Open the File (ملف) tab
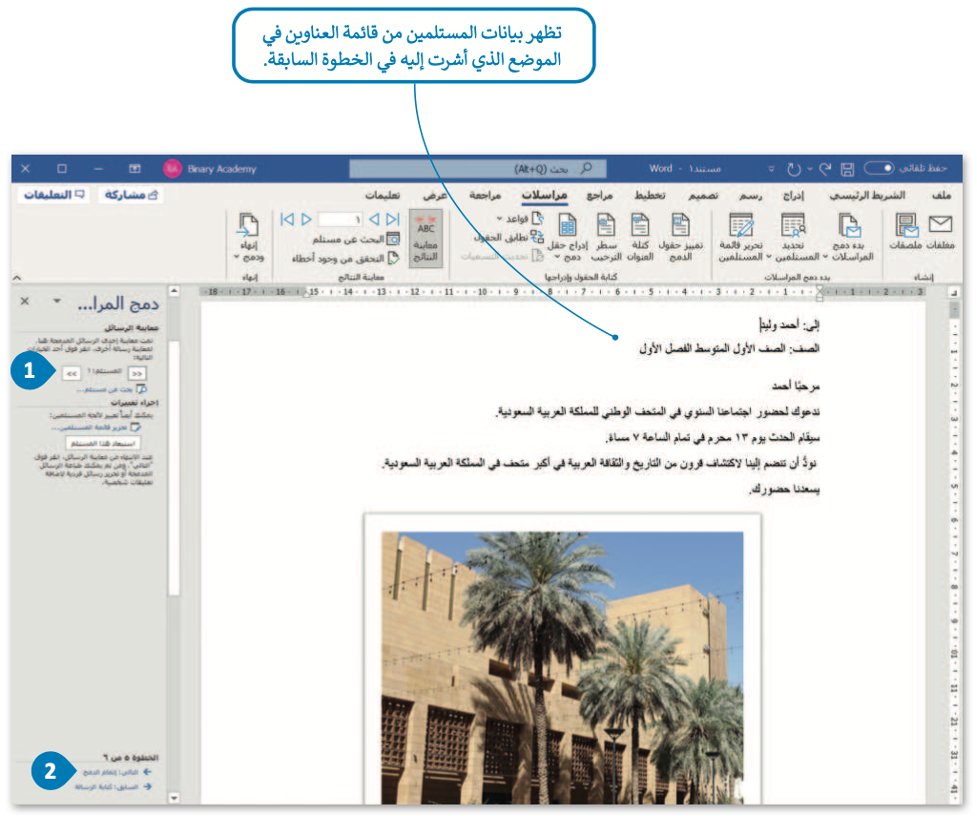Image resolution: width=977 pixels, height=816 pixels. 941,195
